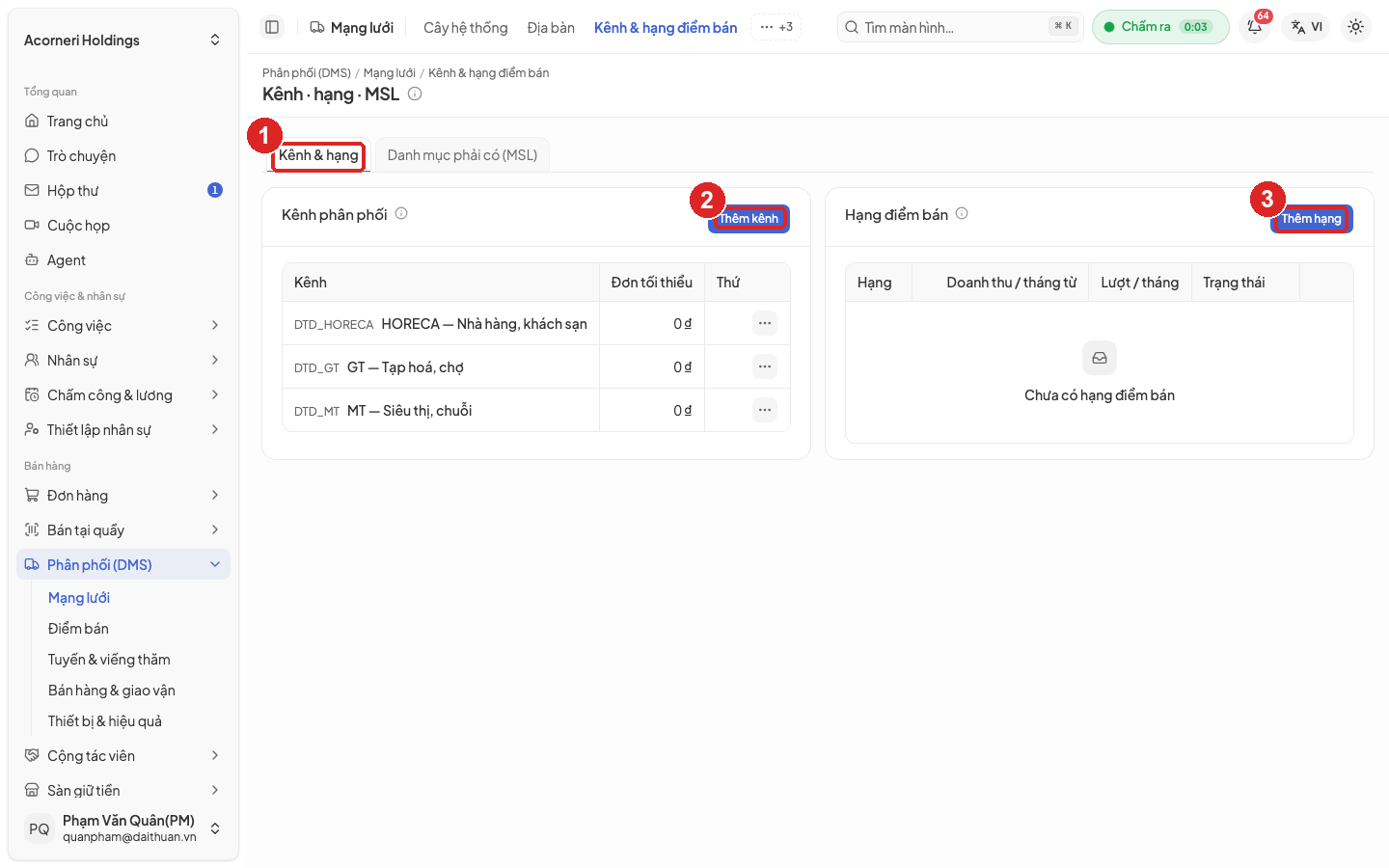Go to Trang chủ in sidebar
This screenshot has height=868, width=1389.
pos(123,122)
